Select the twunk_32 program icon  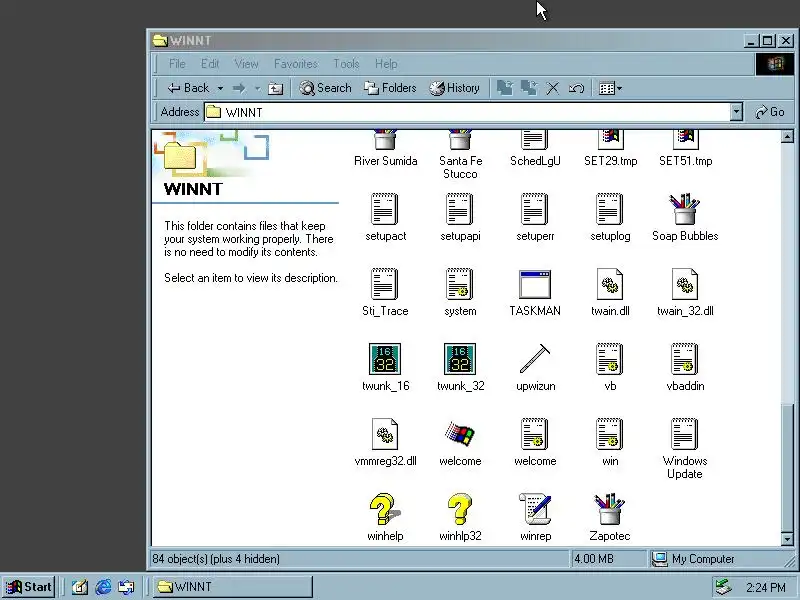coord(460,359)
